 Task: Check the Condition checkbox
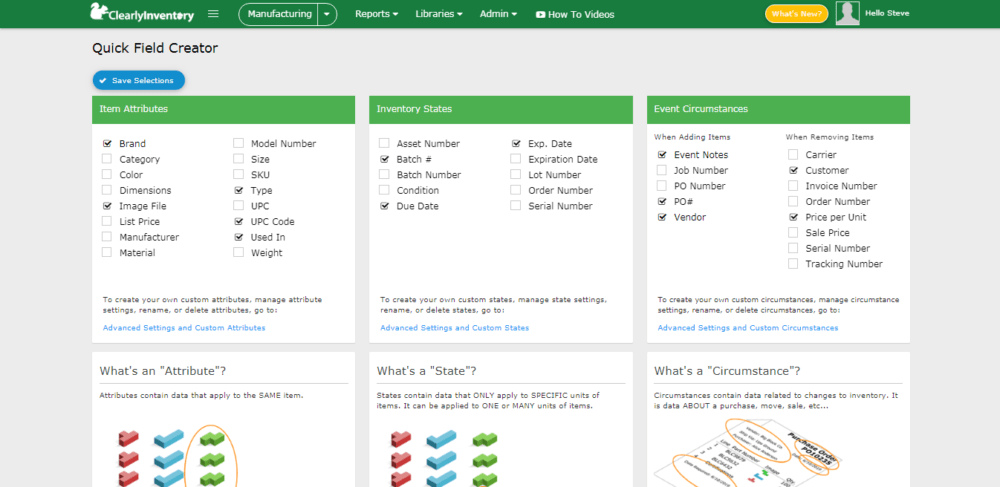click(x=385, y=190)
